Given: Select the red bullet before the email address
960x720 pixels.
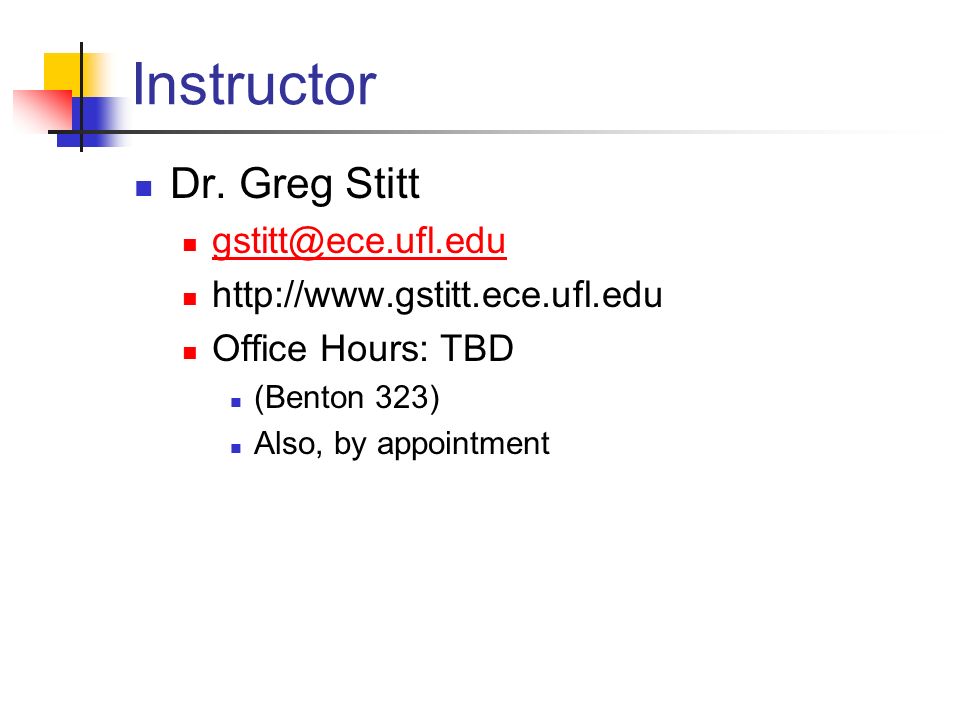Looking at the screenshot, I should 190,245.
